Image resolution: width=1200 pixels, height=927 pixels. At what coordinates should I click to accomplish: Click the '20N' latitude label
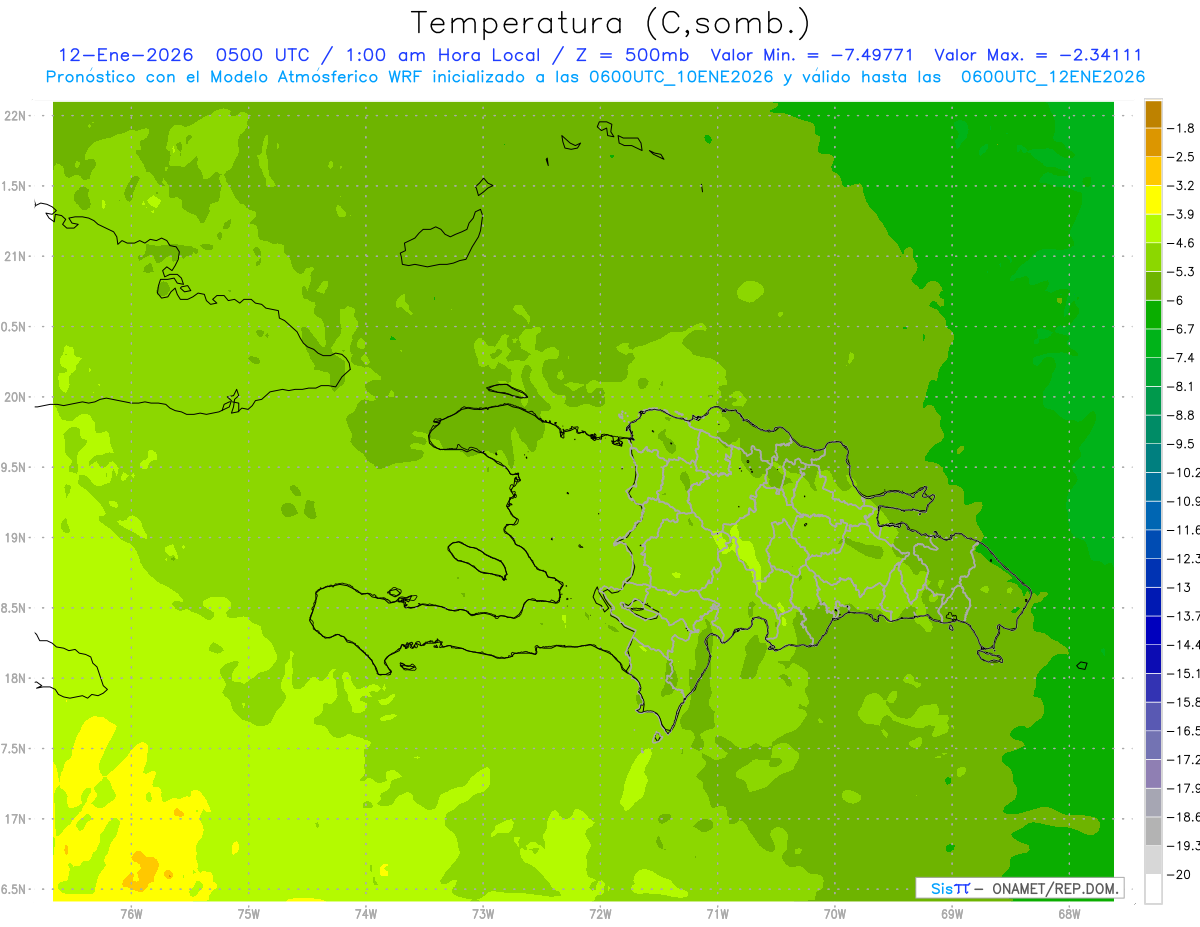point(15,397)
